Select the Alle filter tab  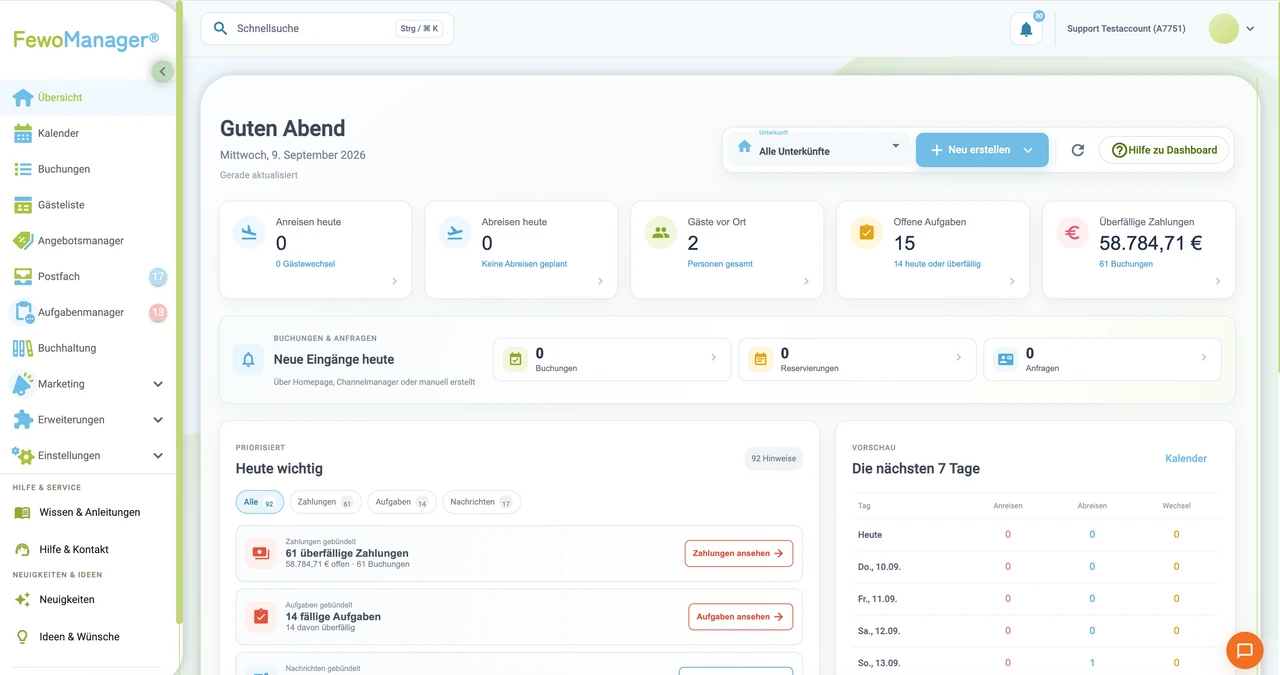(x=260, y=502)
